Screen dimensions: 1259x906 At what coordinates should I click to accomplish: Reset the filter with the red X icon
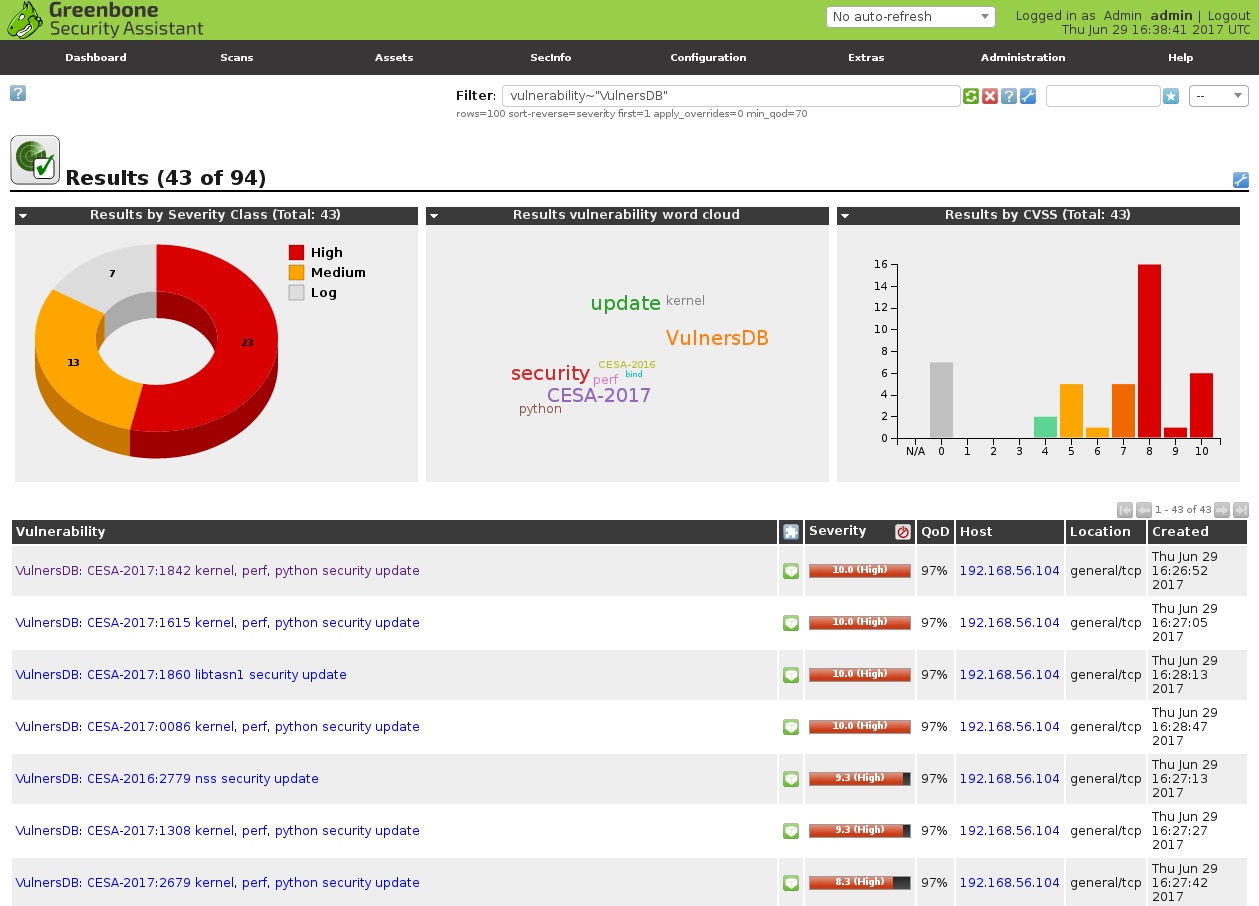pos(990,96)
